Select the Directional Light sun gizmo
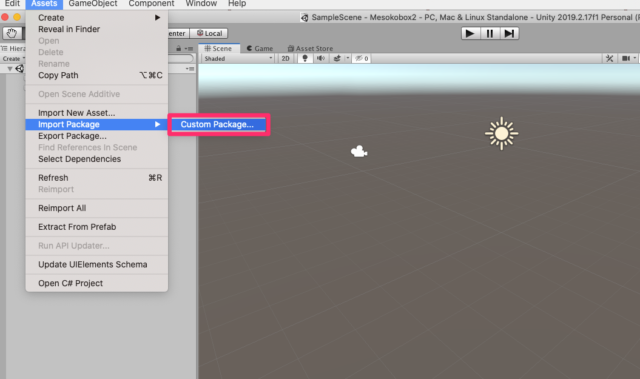The image size is (640, 379). tap(502, 133)
